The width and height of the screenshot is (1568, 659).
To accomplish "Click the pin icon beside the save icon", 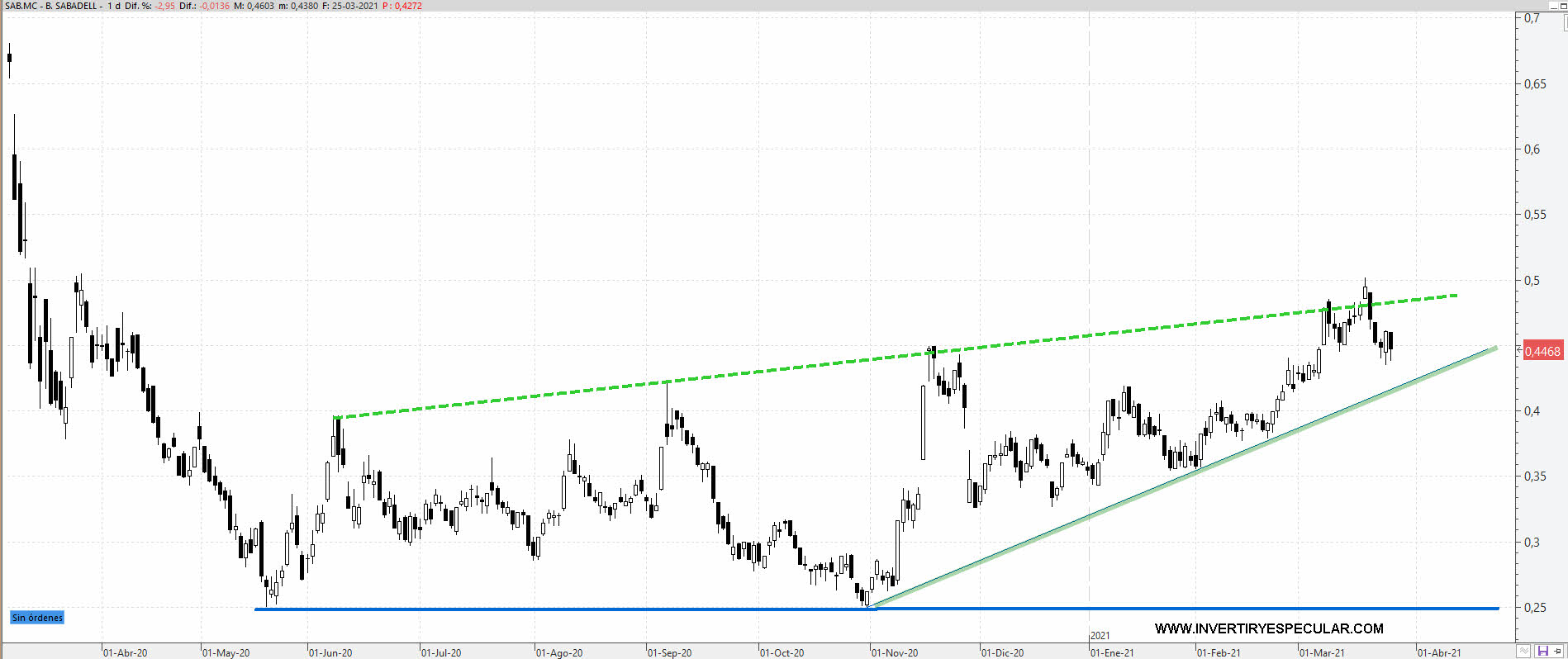I will click(1558, 652).
